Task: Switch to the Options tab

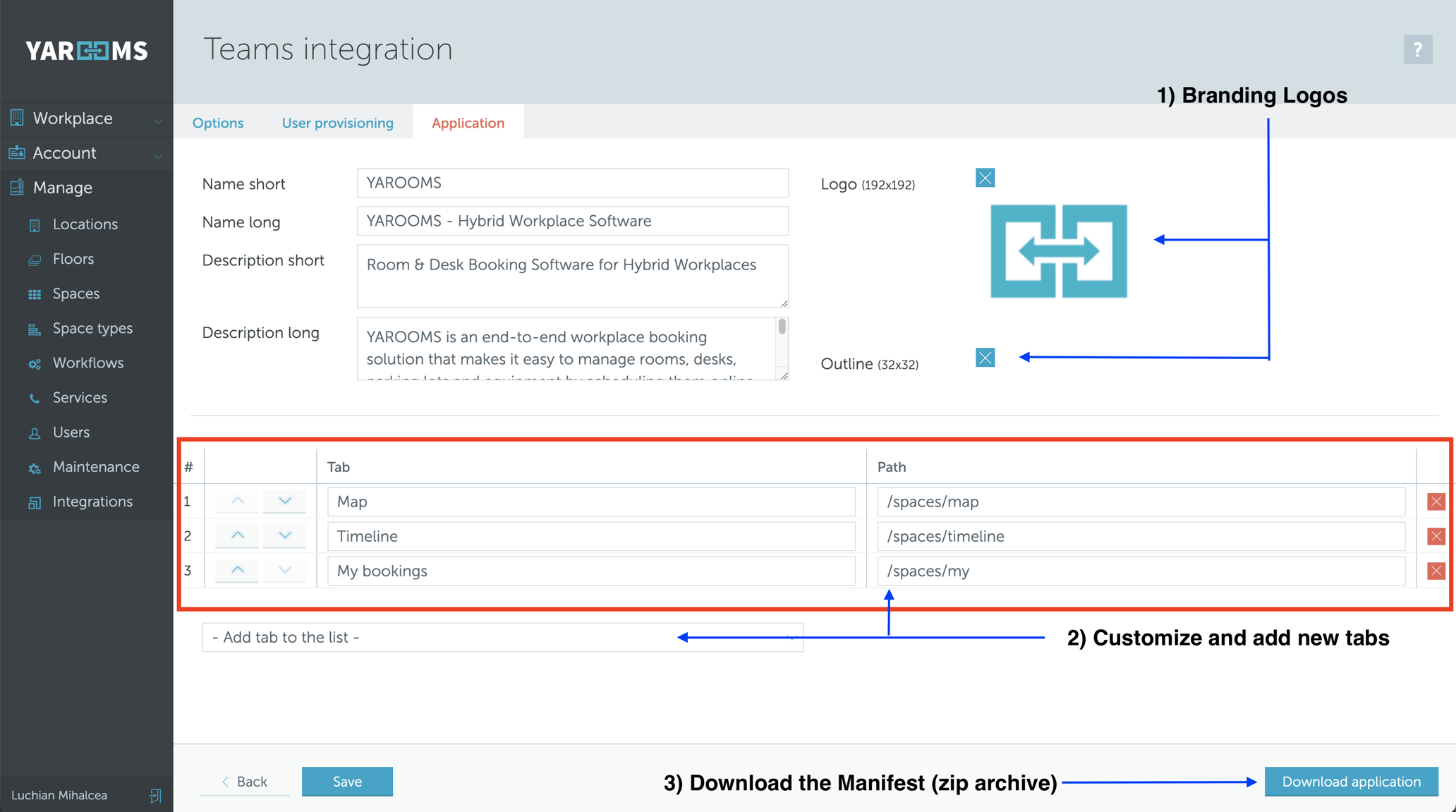Action: [x=218, y=123]
